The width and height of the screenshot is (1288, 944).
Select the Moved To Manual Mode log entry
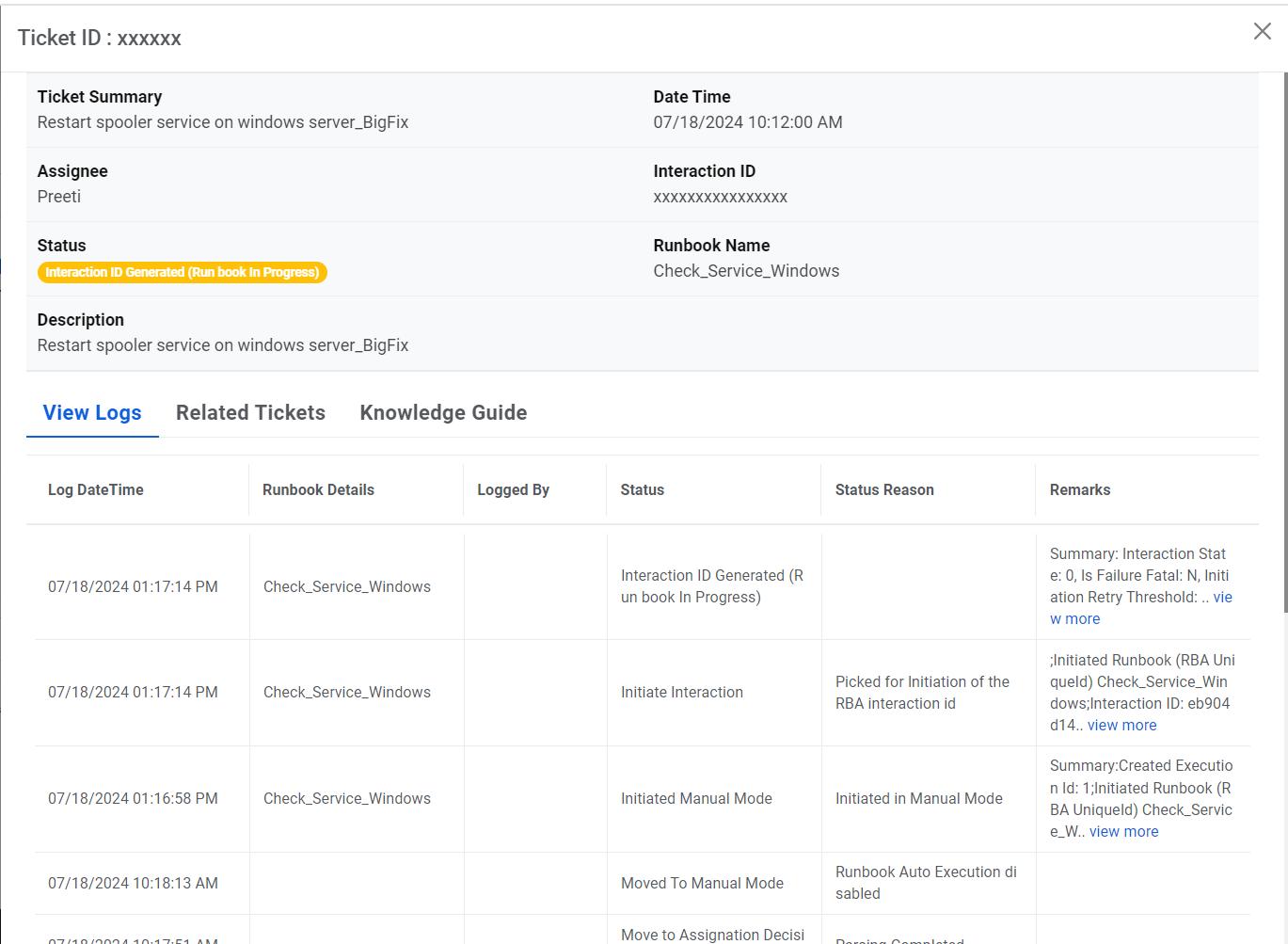point(702,884)
